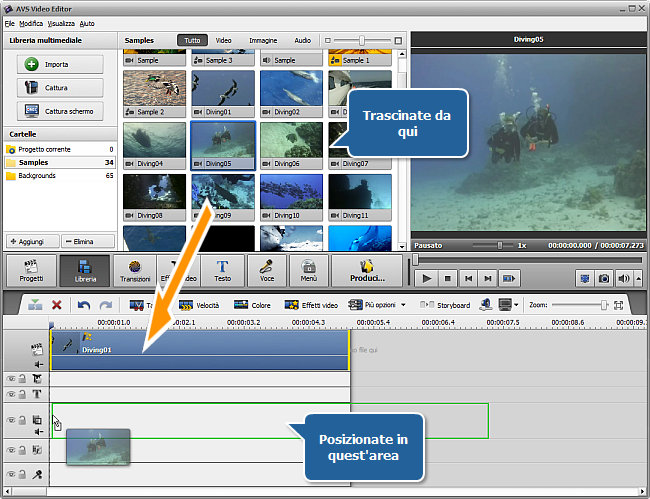Adjust thumbnail size slider in library
Screen dimensions: 650x499
(x=362, y=40)
